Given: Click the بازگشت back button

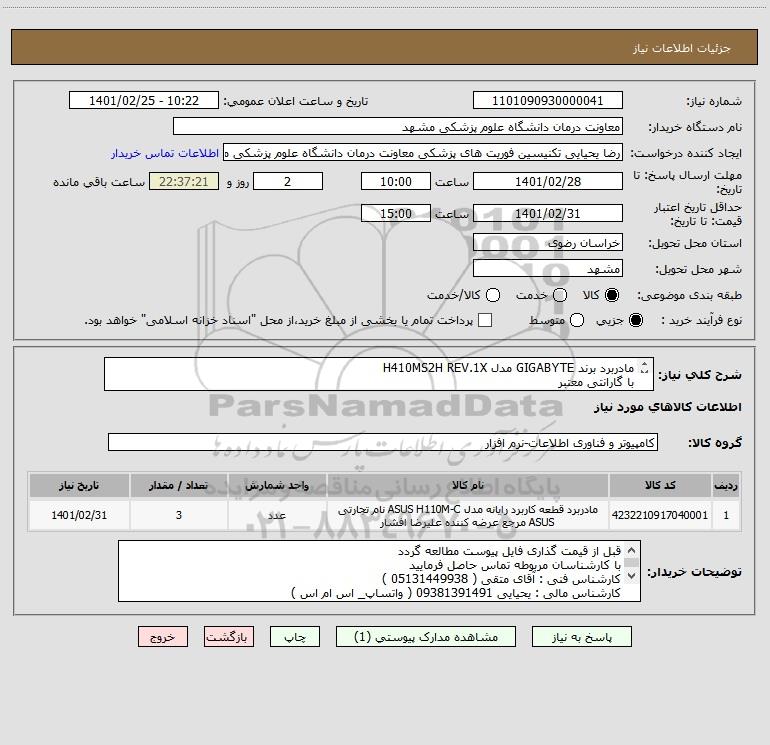Looking at the screenshot, I should [x=229, y=637].
